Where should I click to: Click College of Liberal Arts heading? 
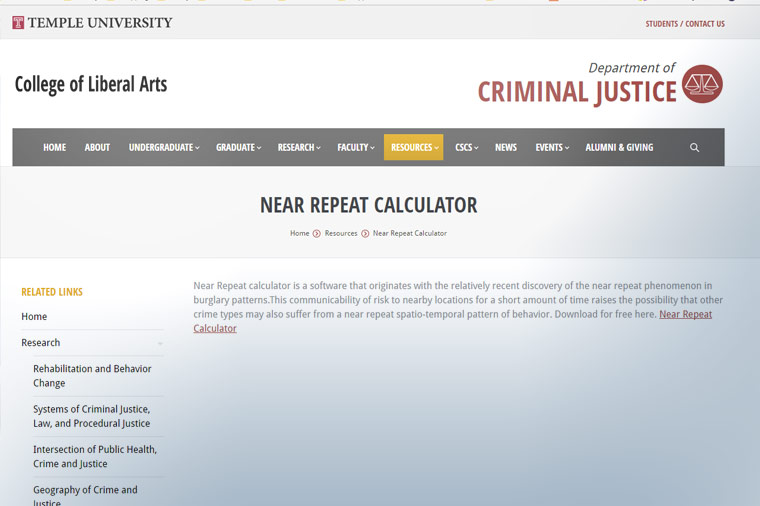tap(91, 84)
